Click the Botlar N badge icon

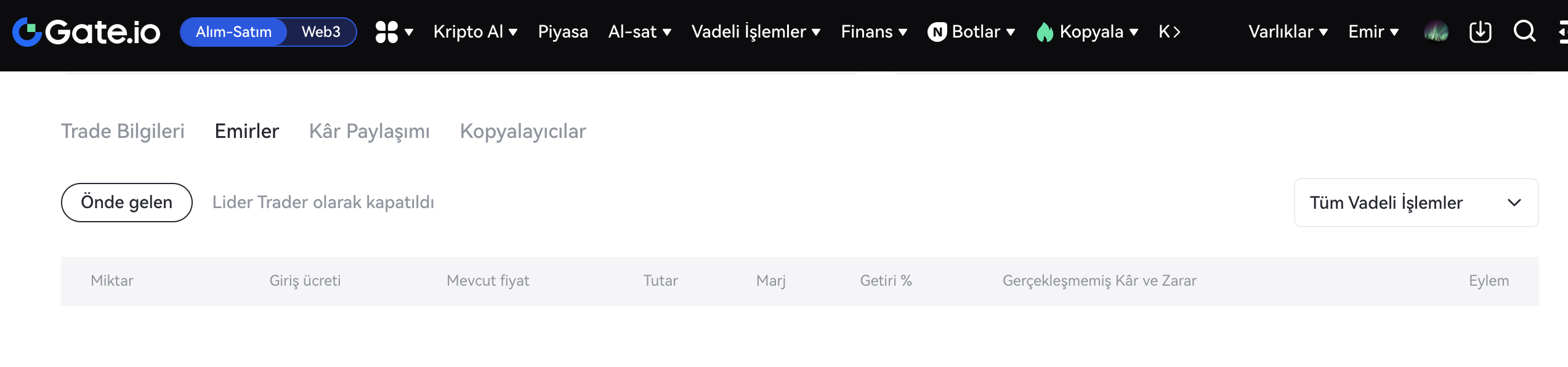pos(937,32)
